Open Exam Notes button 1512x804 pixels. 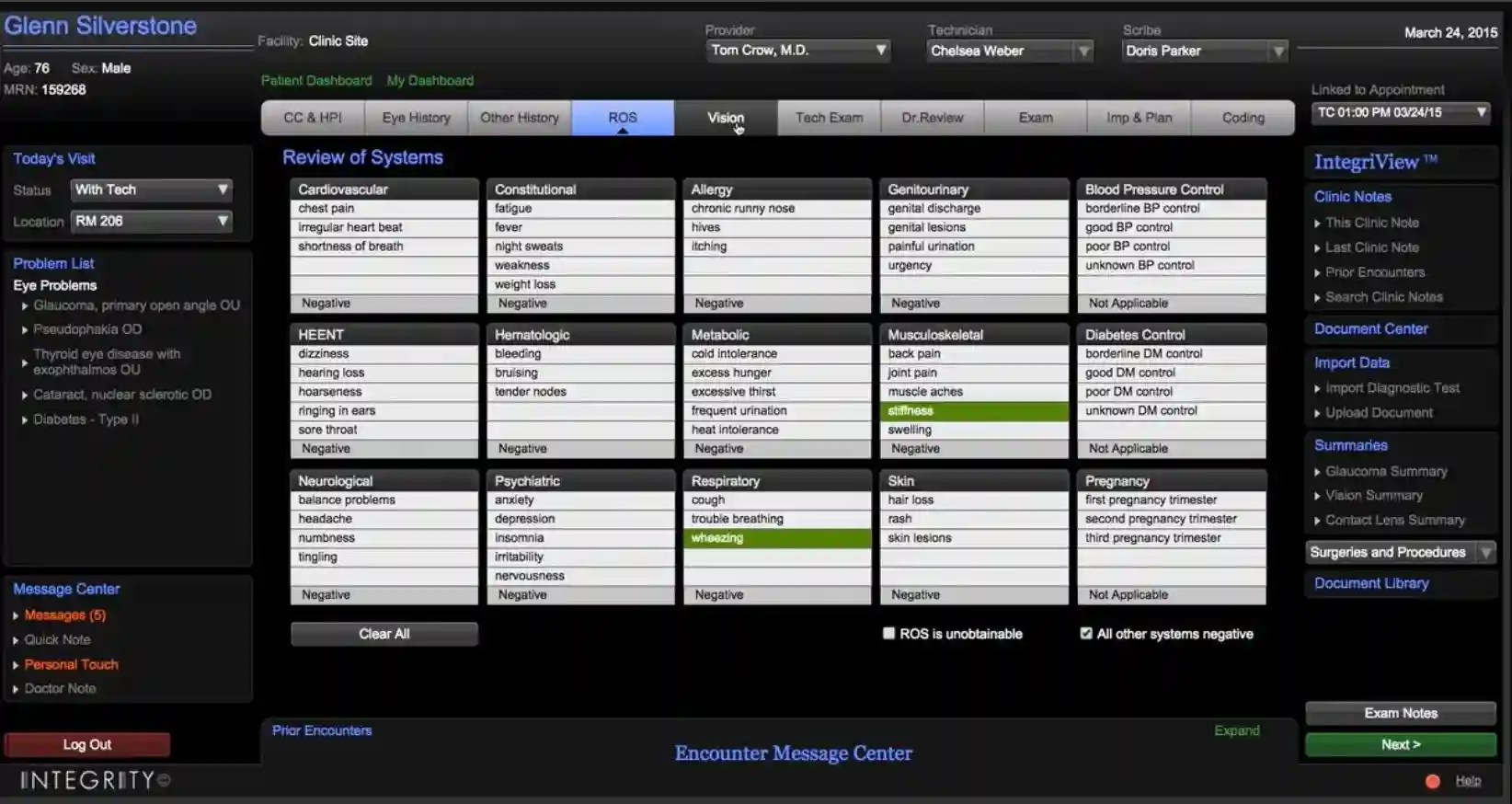coord(1401,713)
